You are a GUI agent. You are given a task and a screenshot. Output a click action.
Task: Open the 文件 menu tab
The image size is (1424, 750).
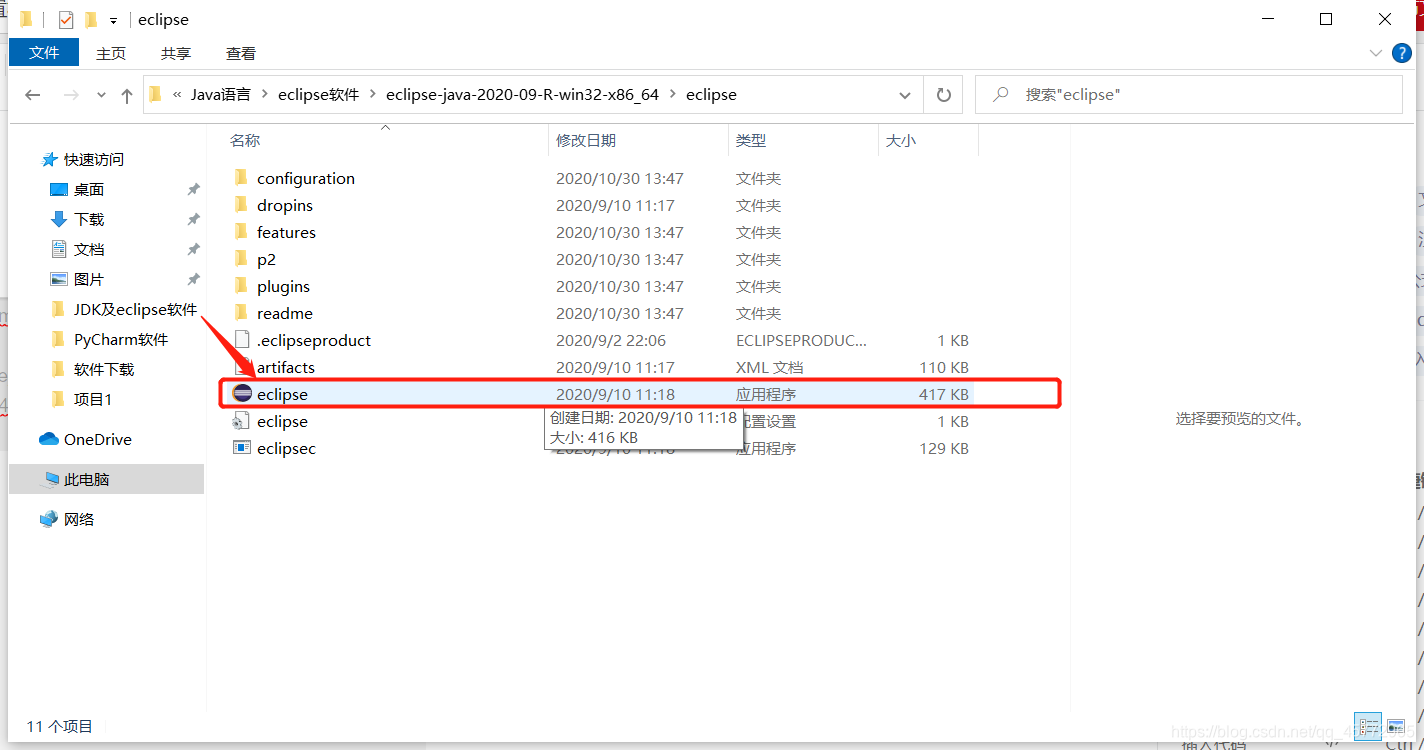(44, 53)
